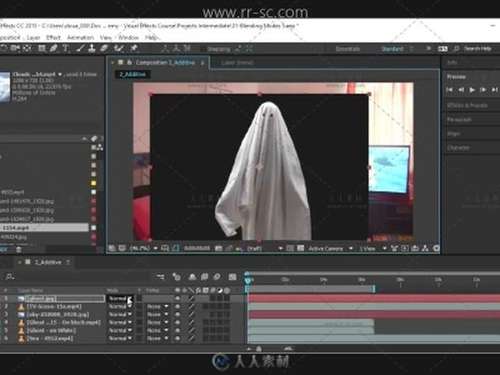Open the Composition Mini-Flowchart icon in timeline
Screen dimensions: 500x375
pyautogui.click(x=161, y=277)
